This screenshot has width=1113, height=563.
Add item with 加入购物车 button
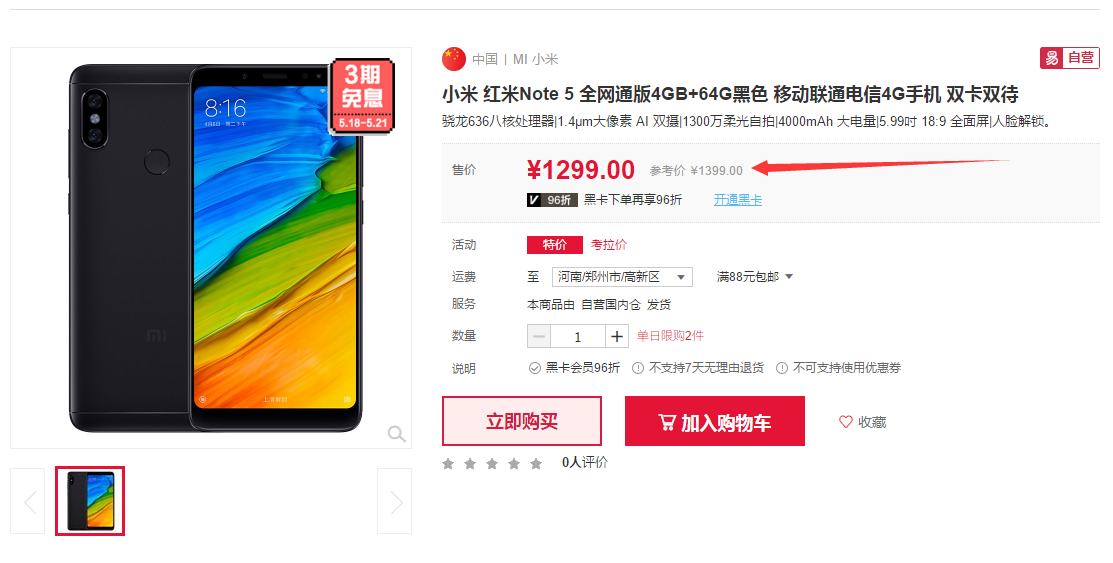715,421
